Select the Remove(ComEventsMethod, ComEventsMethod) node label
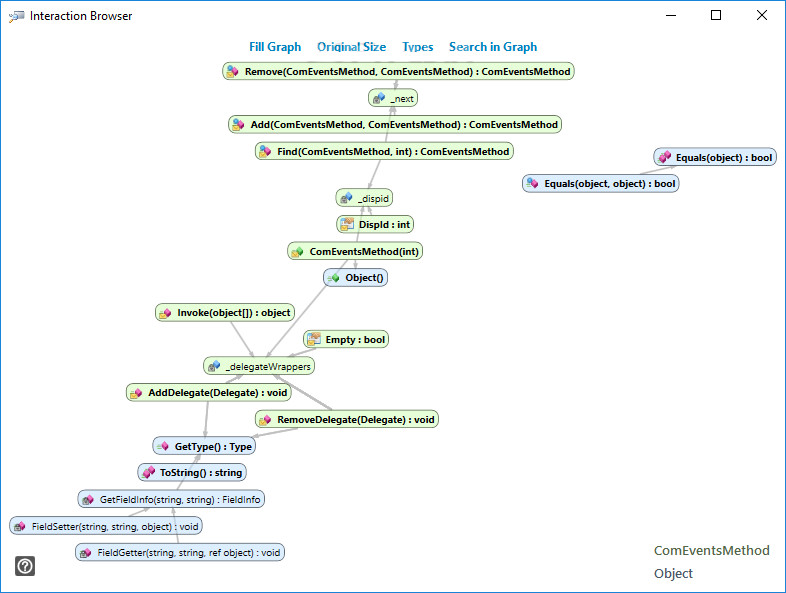 (x=408, y=72)
